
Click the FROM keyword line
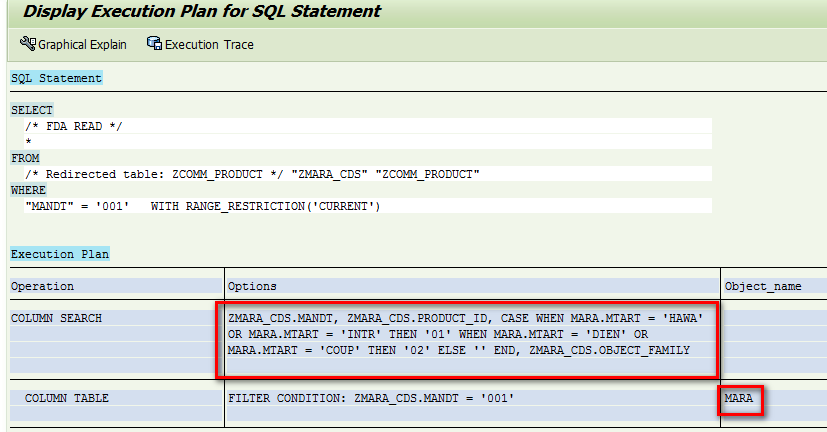25,158
